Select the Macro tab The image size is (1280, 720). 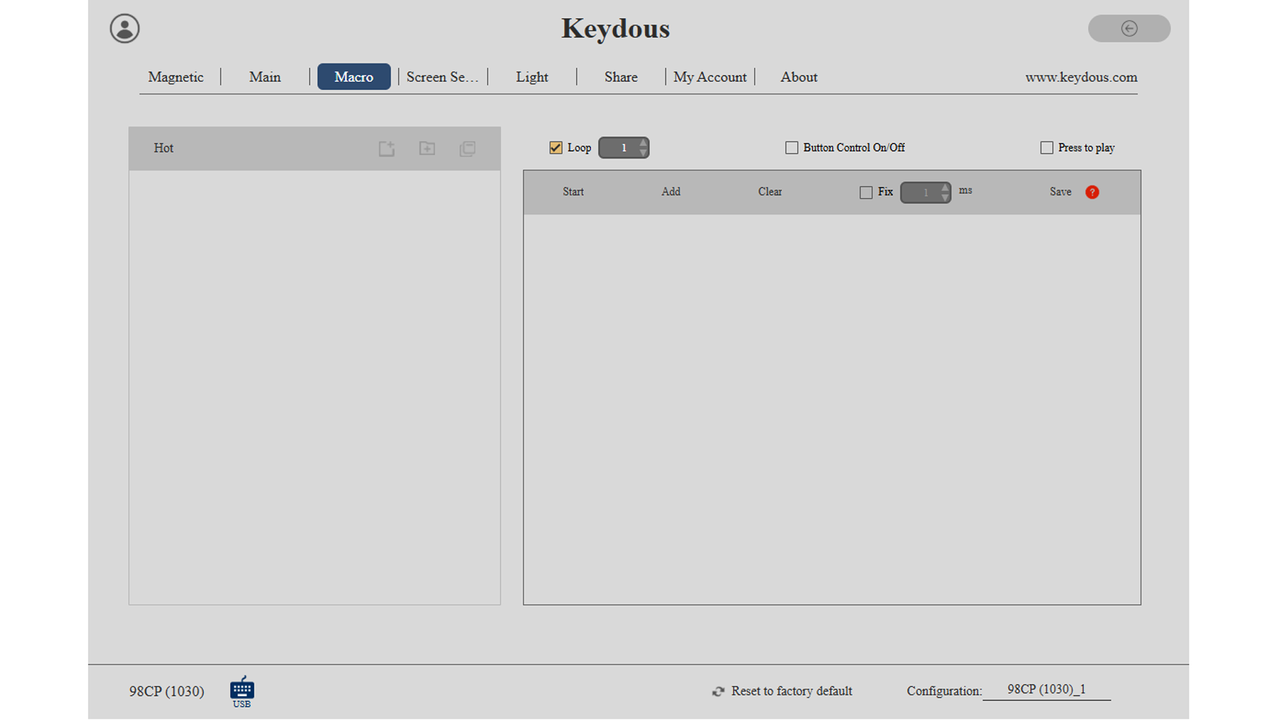click(x=354, y=77)
